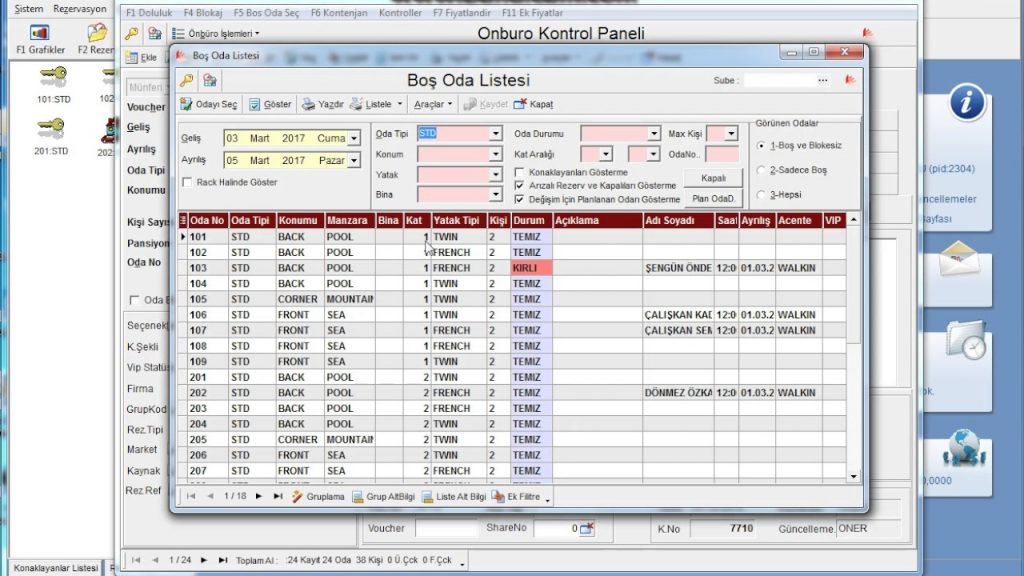Uncheck Değişim İçin Planlanan Odarı Gösterme
The width and height of the screenshot is (1024, 576).
(519, 199)
